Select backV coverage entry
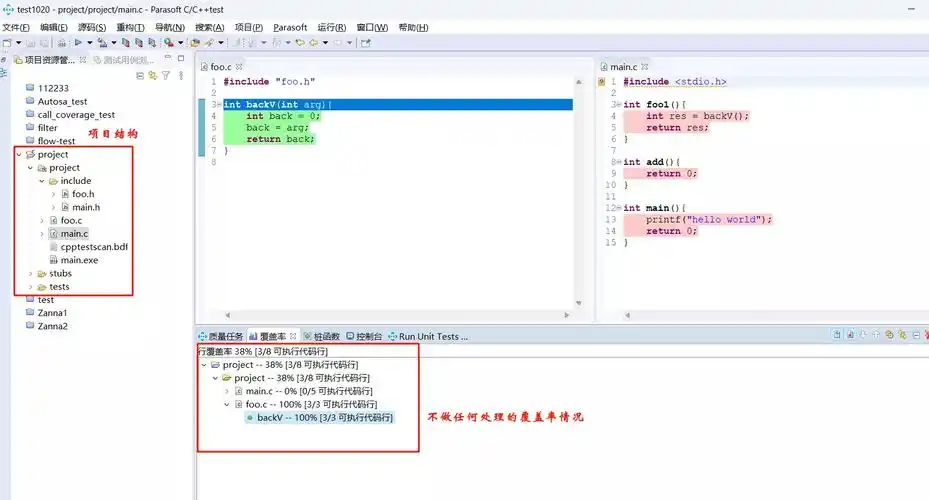This screenshot has width=929, height=500. click(x=324, y=417)
